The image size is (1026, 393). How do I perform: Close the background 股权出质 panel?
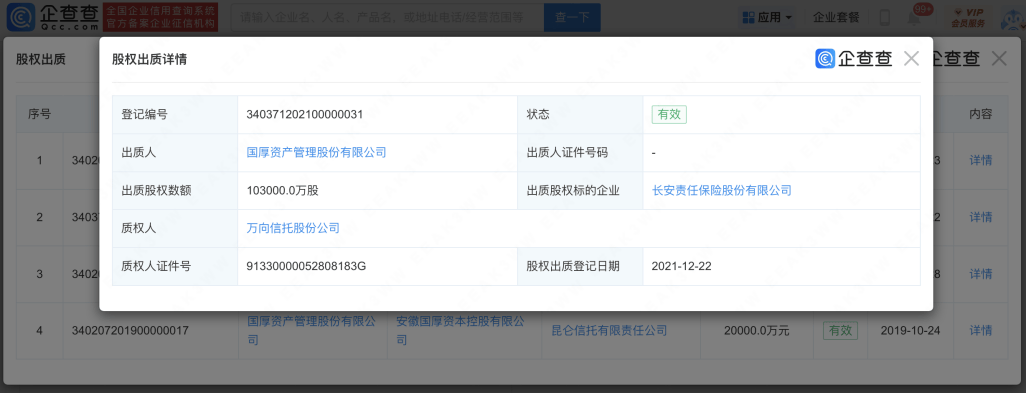coord(999,59)
